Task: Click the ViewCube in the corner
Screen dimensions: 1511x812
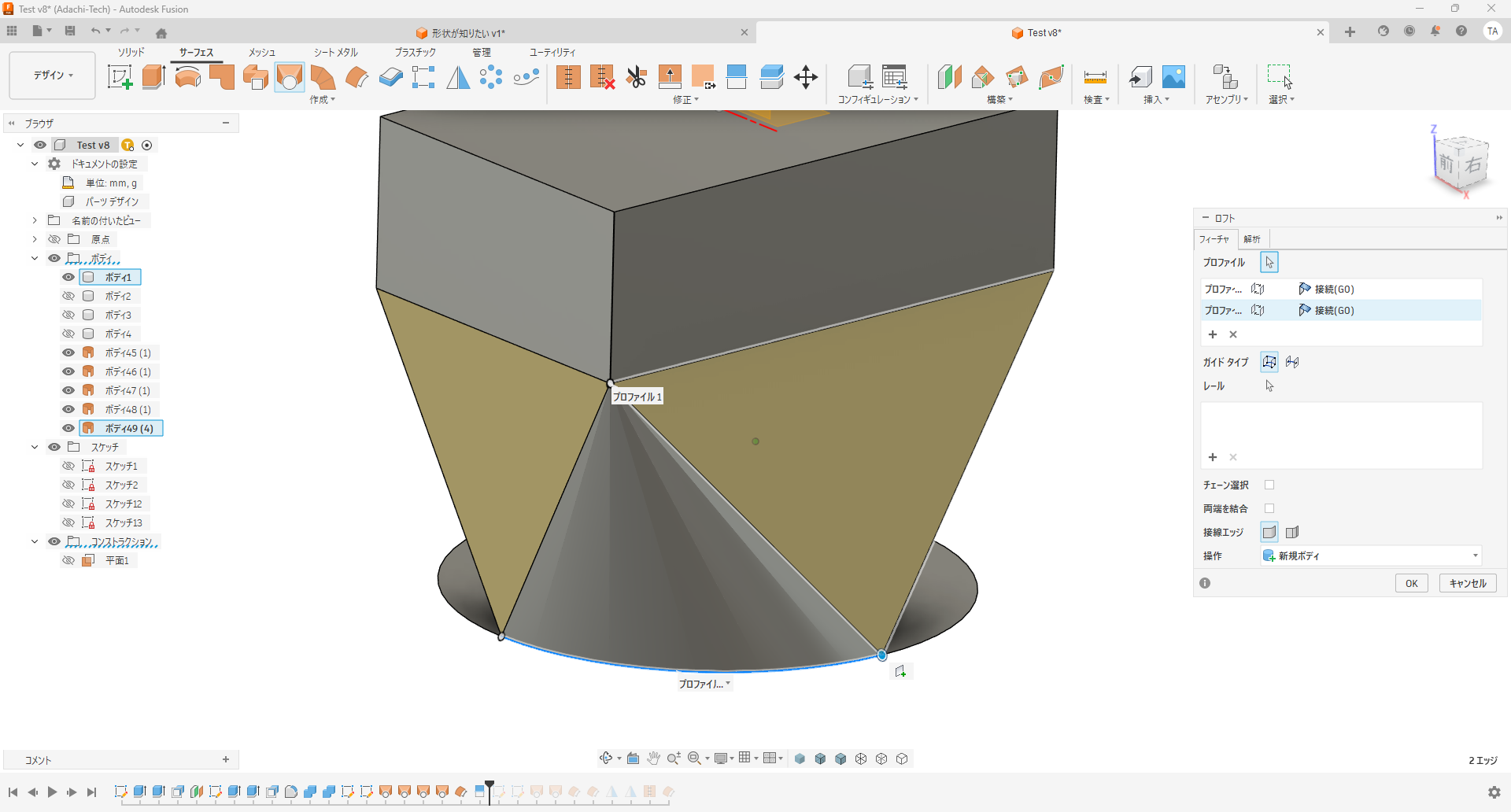Action: [x=1462, y=163]
